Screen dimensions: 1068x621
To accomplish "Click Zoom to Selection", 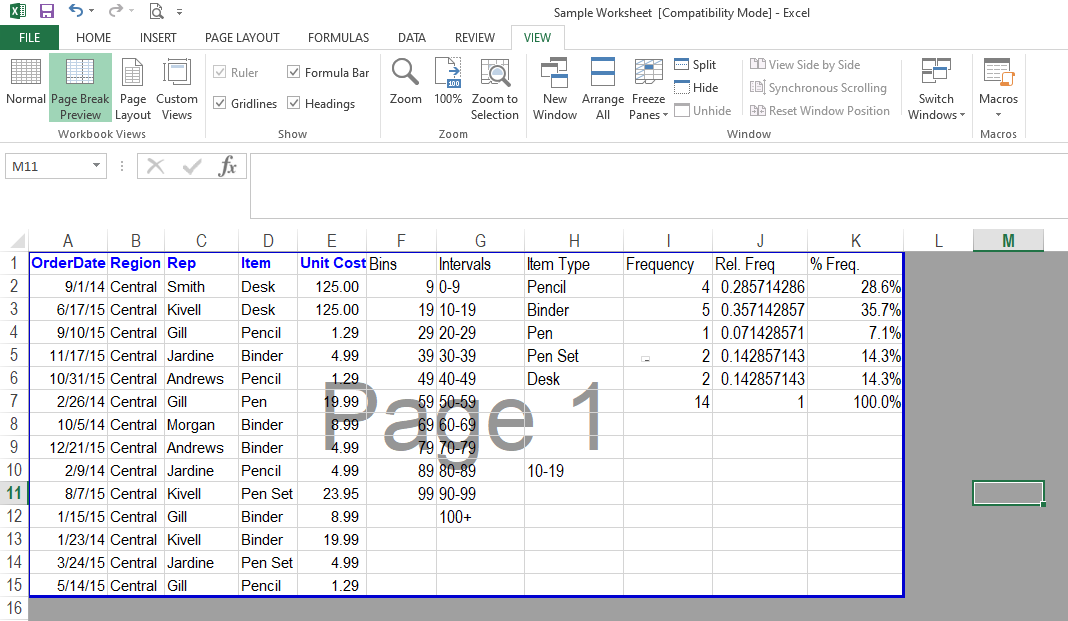I will pyautogui.click(x=495, y=88).
